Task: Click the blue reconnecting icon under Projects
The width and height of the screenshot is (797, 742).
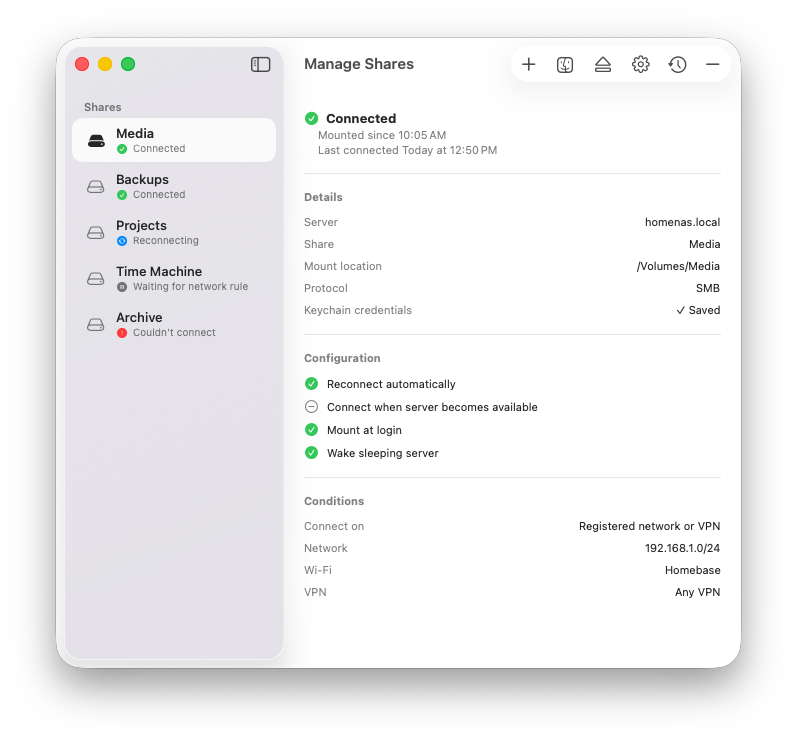Action: [x=122, y=241]
